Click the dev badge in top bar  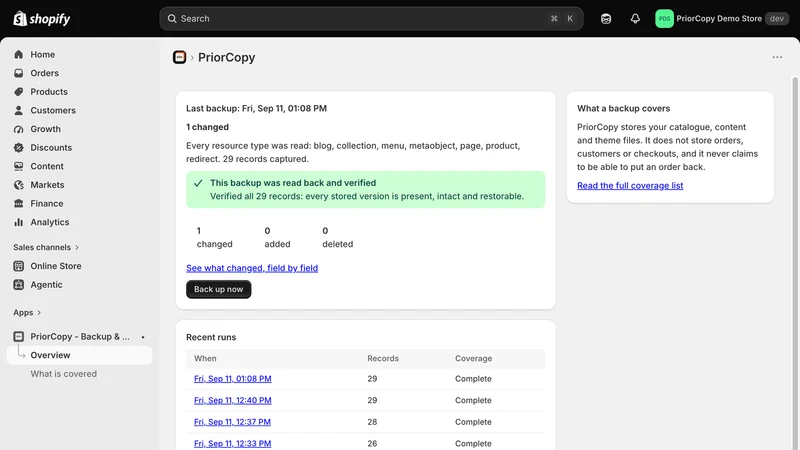tap(777, 19)
